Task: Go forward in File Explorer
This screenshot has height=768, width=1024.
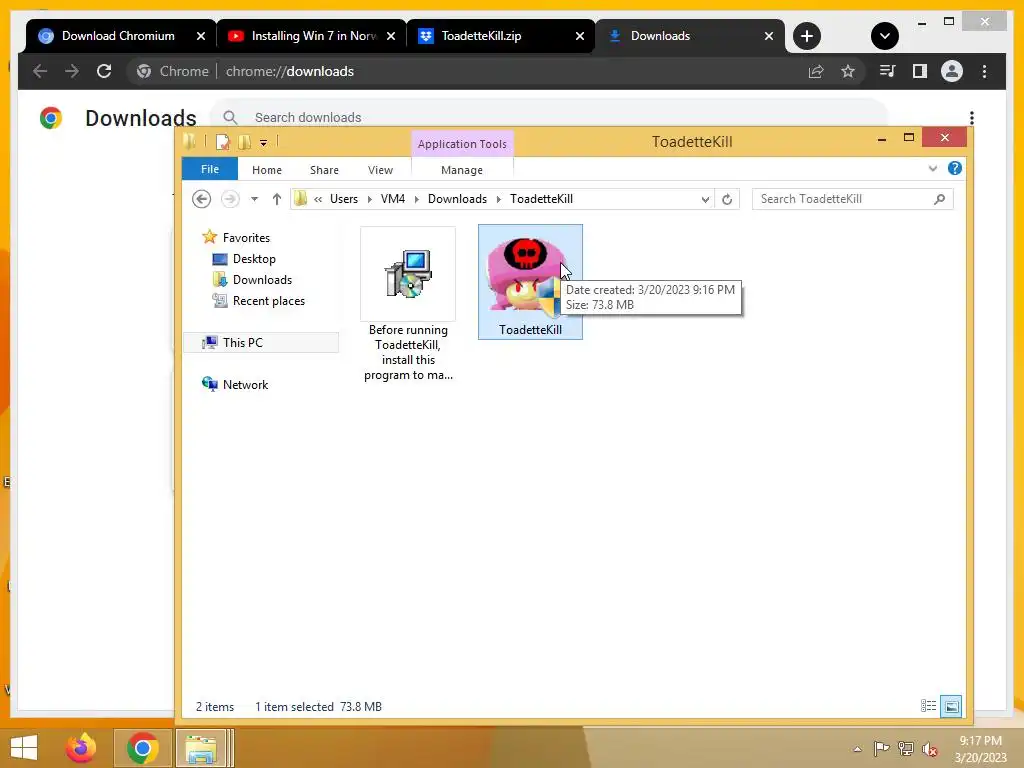Action: point(230,199)
